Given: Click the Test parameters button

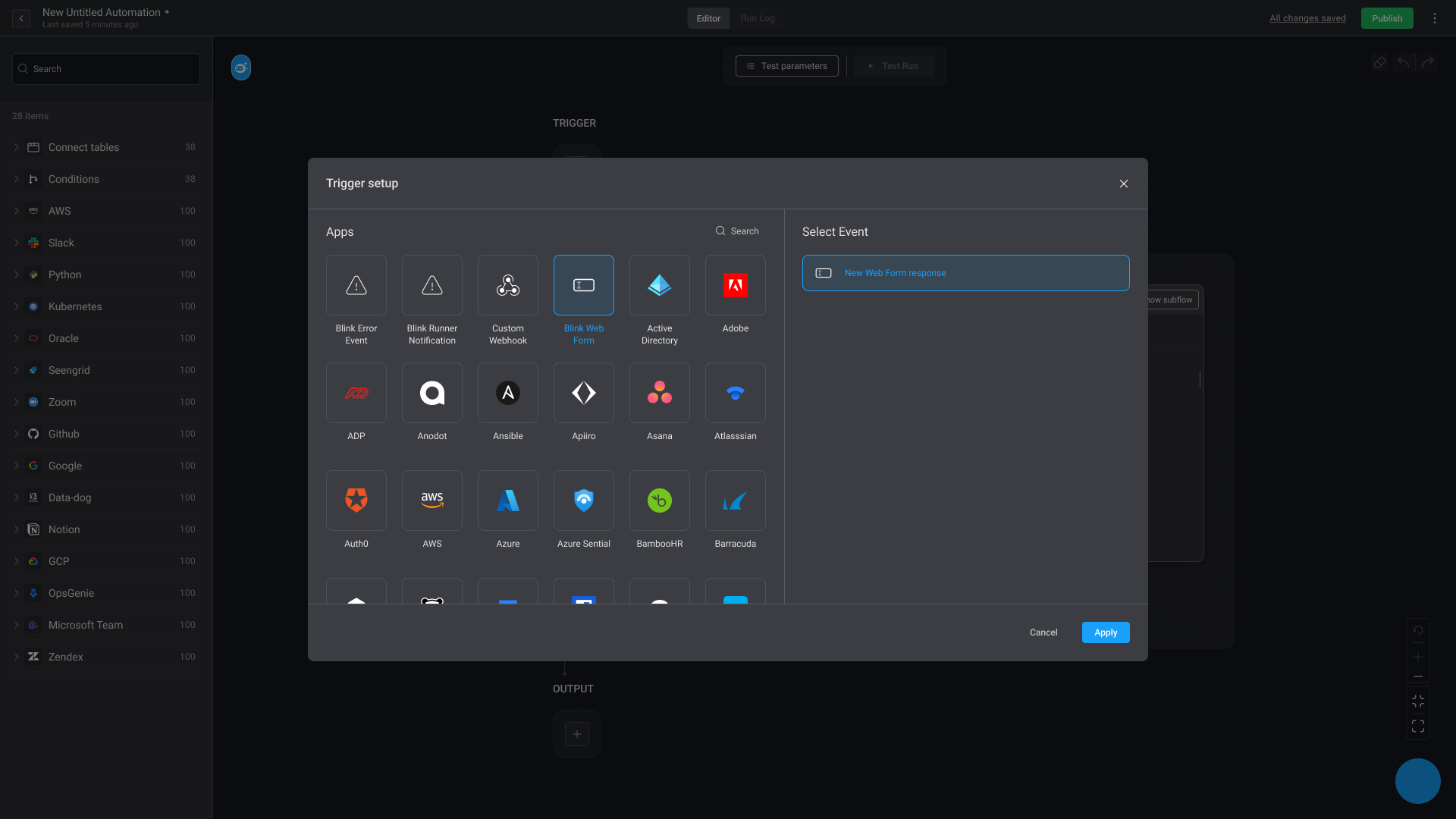Looking at the screenshot, I should [787, 66].
